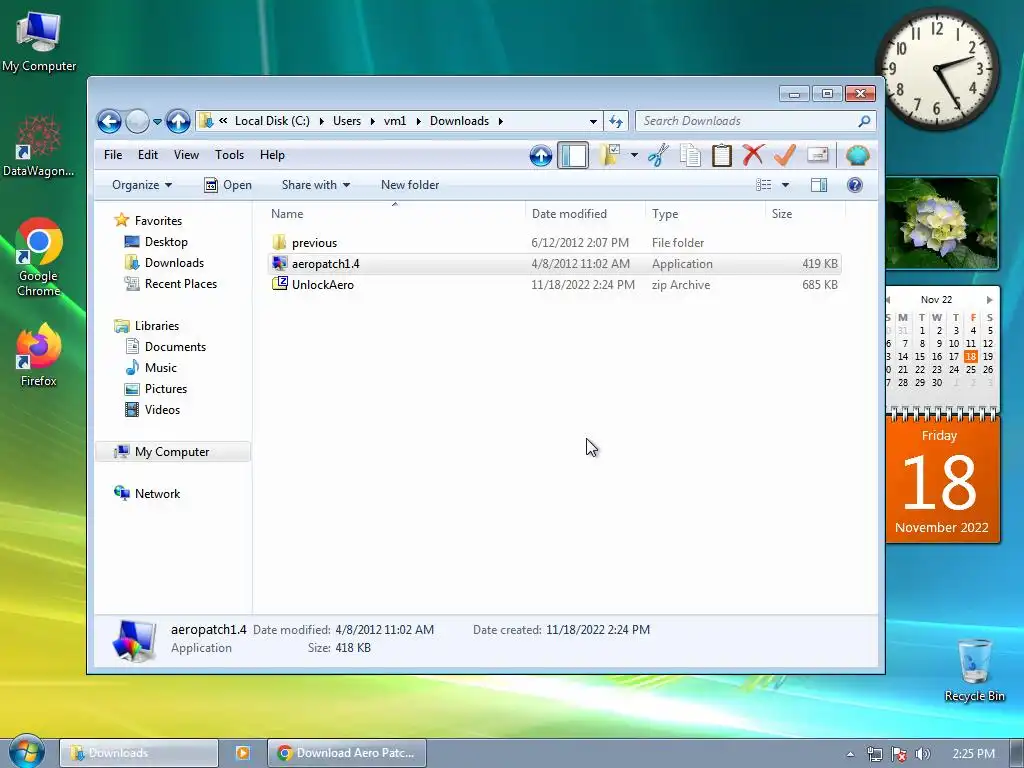This screenshot has width=1024, height=768.
Task: Sort by the Name column header
Action: tap(395, 214)
